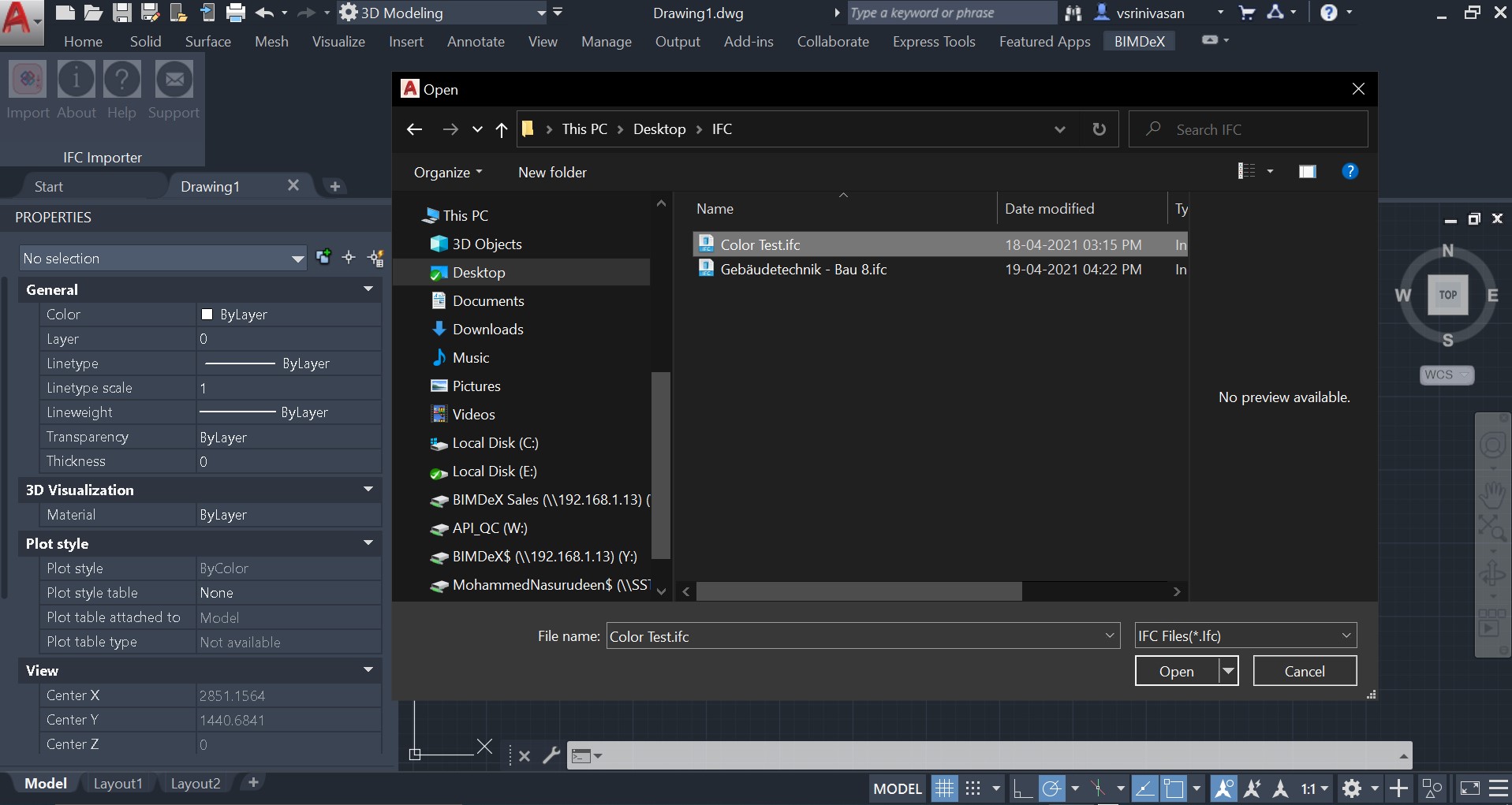Image resolution: width=1512 pixels, height=805 pixels.
Task: Show the preview pane toggle in Open dialog
Action: pos(1307,172)
